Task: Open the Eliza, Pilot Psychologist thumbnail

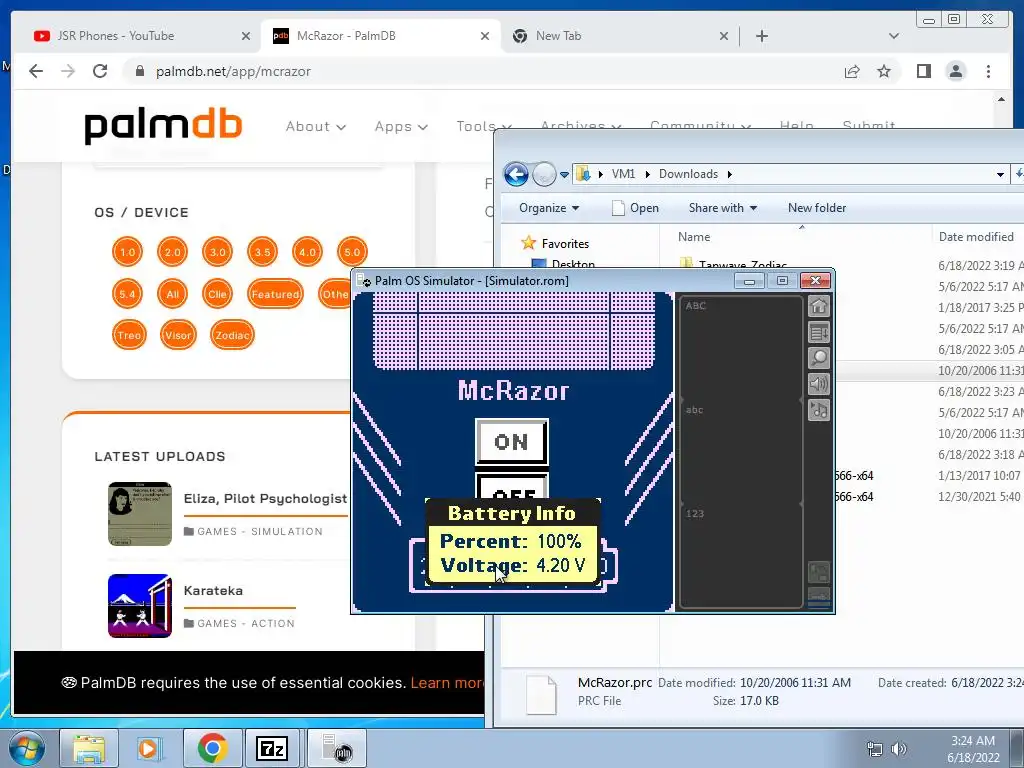Action: click(140, 514)
